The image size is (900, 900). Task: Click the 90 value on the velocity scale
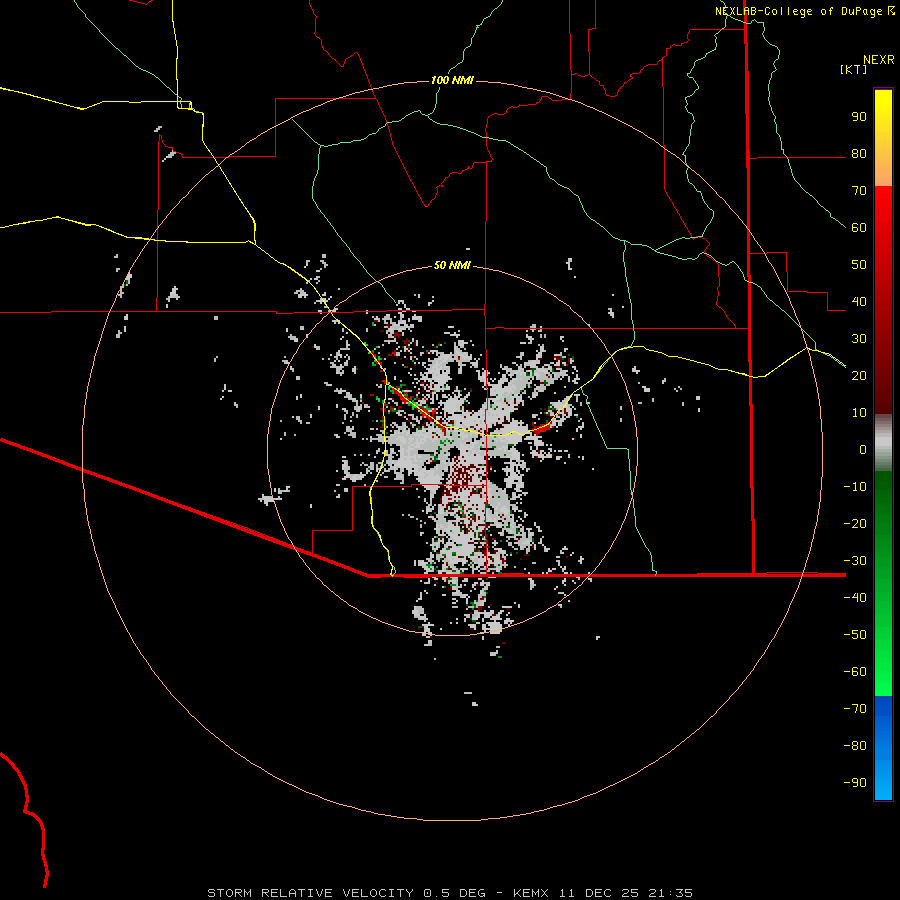tap(859, 117)
